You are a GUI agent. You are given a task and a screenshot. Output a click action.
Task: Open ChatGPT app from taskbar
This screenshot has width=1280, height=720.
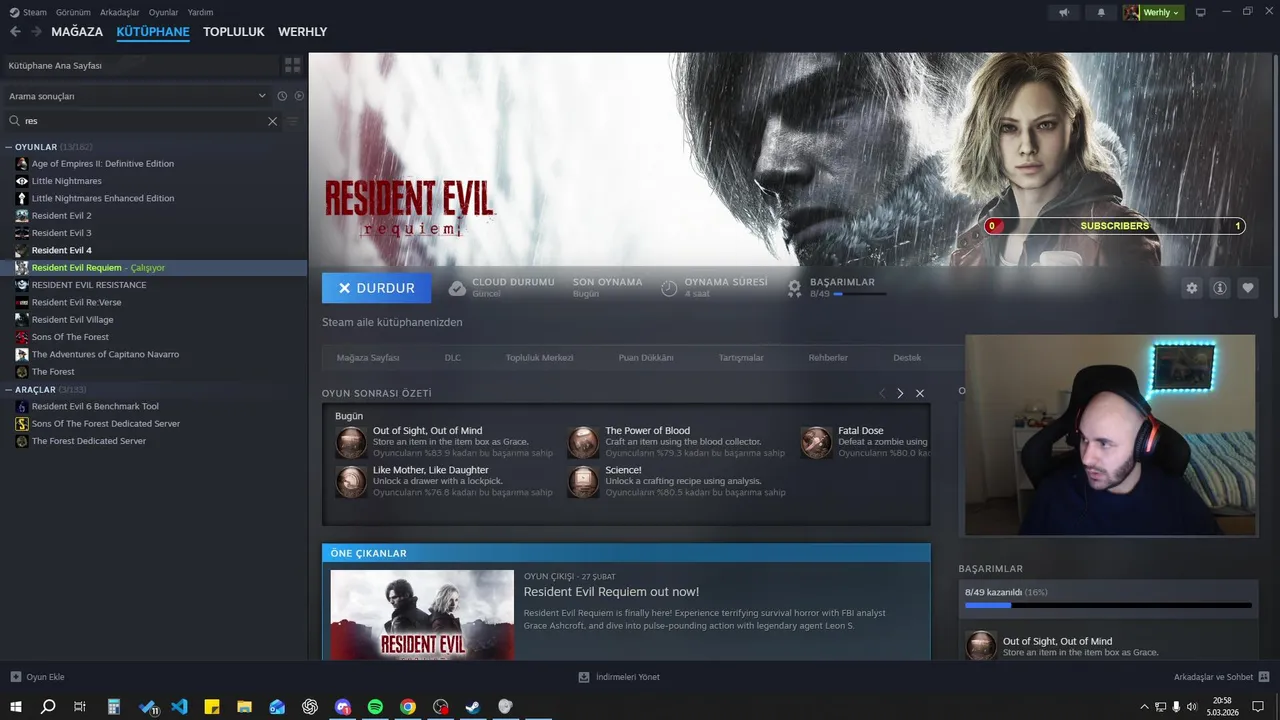click(x=310, y=706)
